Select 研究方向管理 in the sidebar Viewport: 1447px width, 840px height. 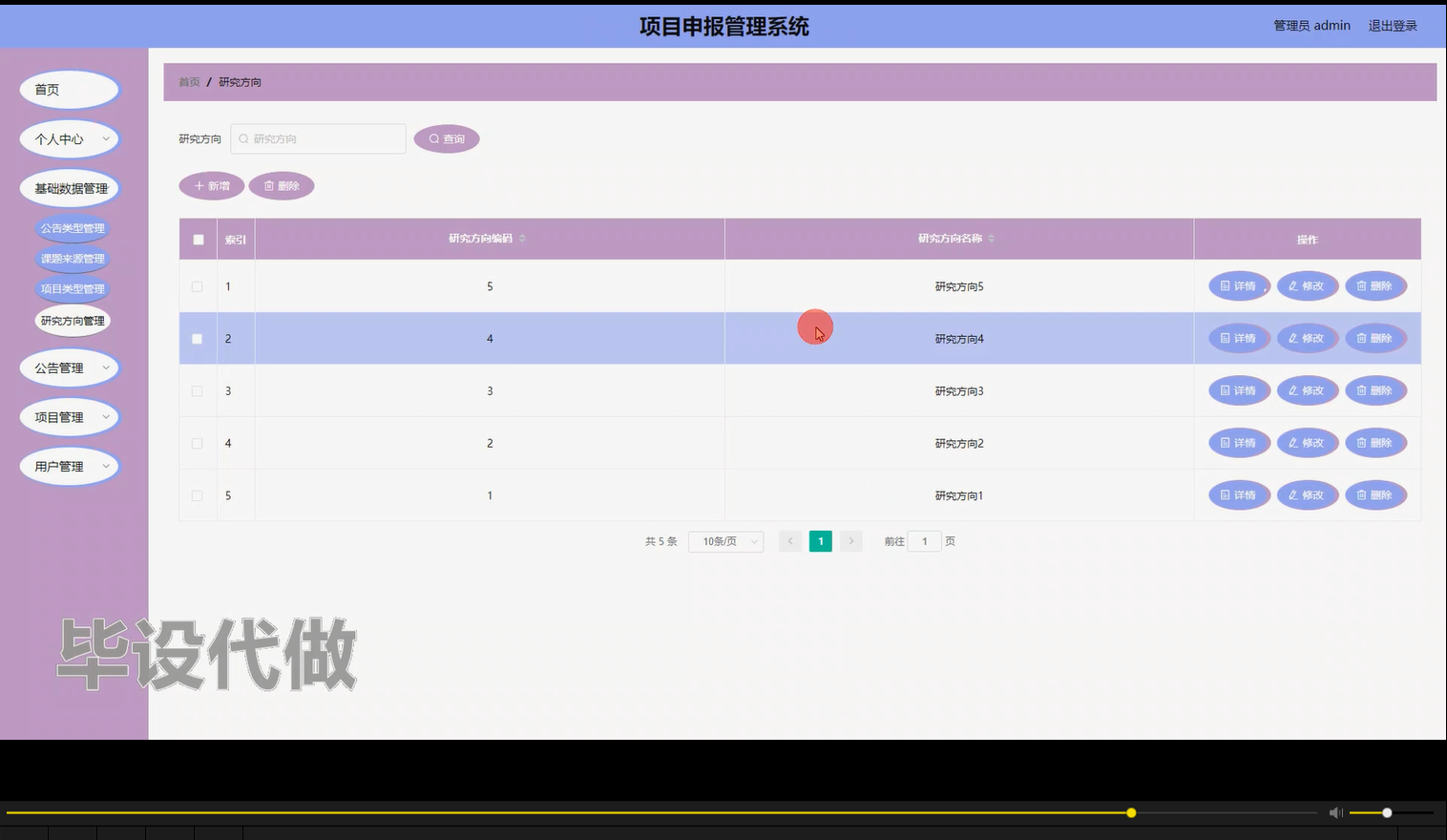coord(73,320)
